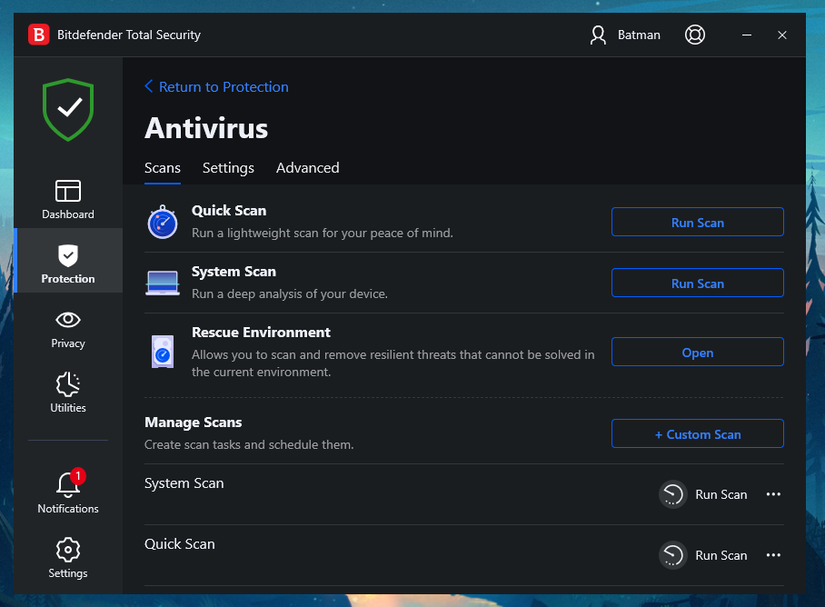Click System Scan row under Manage Scans

pyautogui.click(x=464, y=494)
